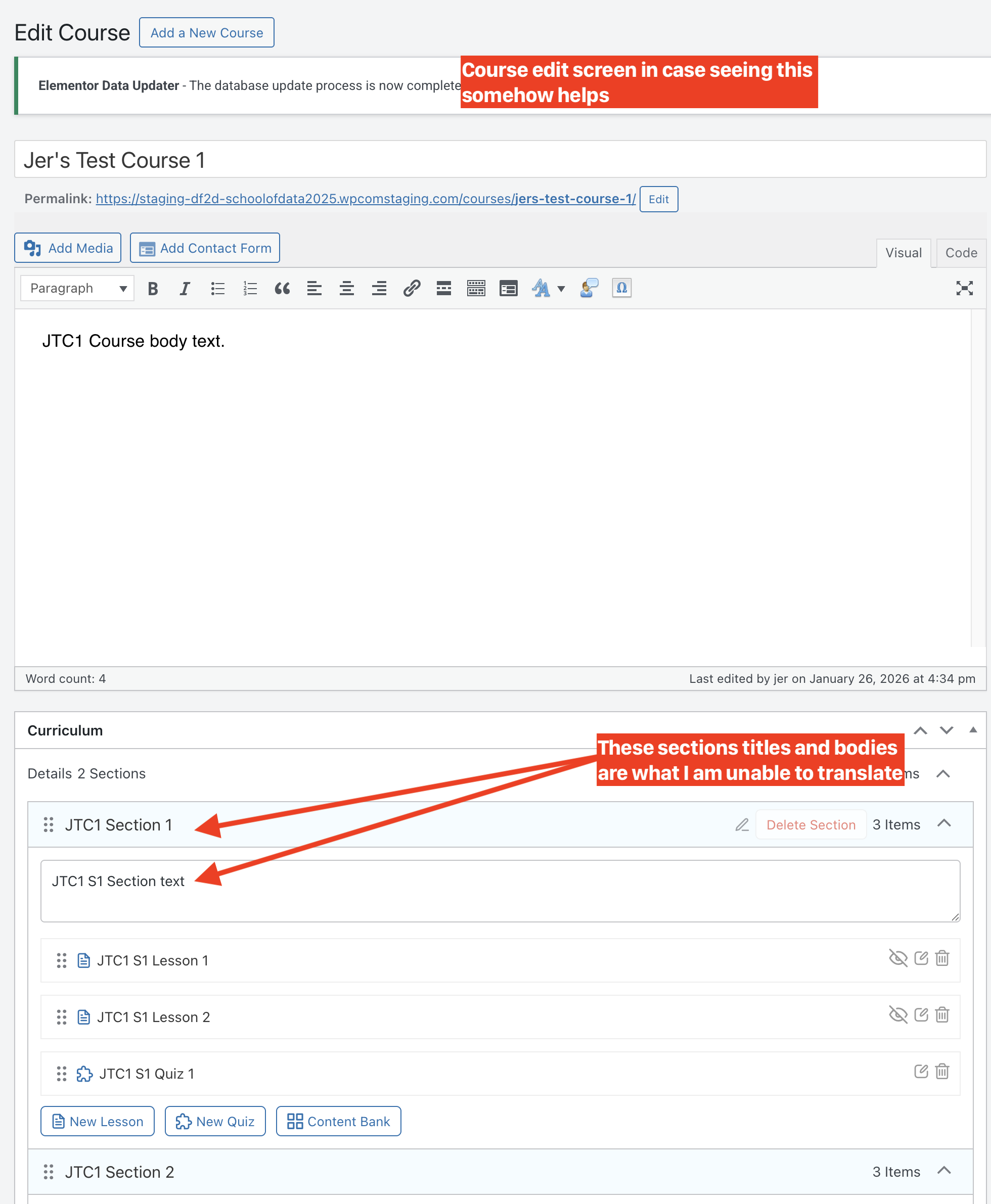The image size is (991, 1204).
Task: Collapse JTC1 Section 1 with chevron
Action: click(944, 823)
